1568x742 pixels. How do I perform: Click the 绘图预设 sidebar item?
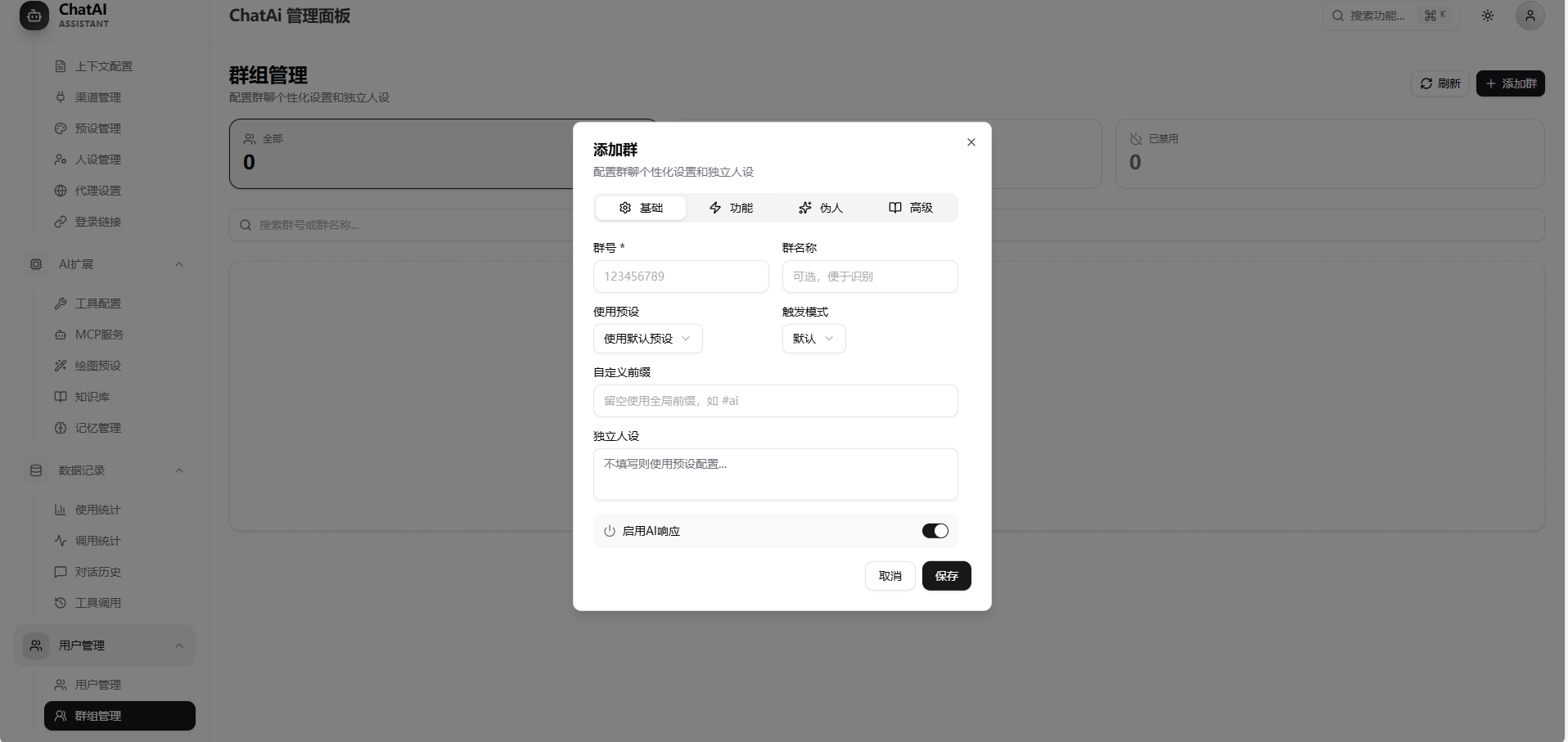[97, 366]
